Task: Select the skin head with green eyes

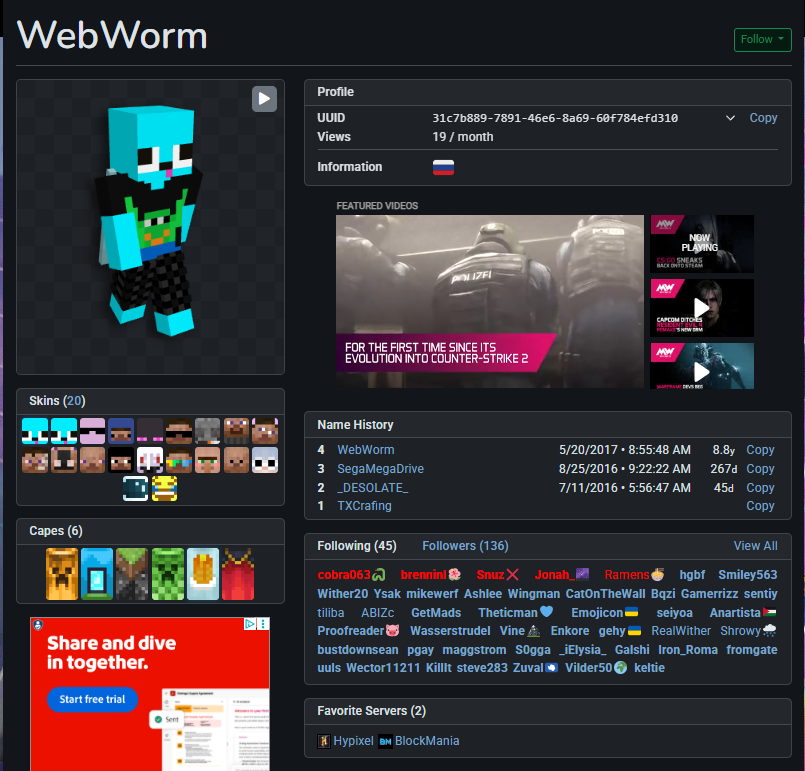Action: (x=207, y=459)
